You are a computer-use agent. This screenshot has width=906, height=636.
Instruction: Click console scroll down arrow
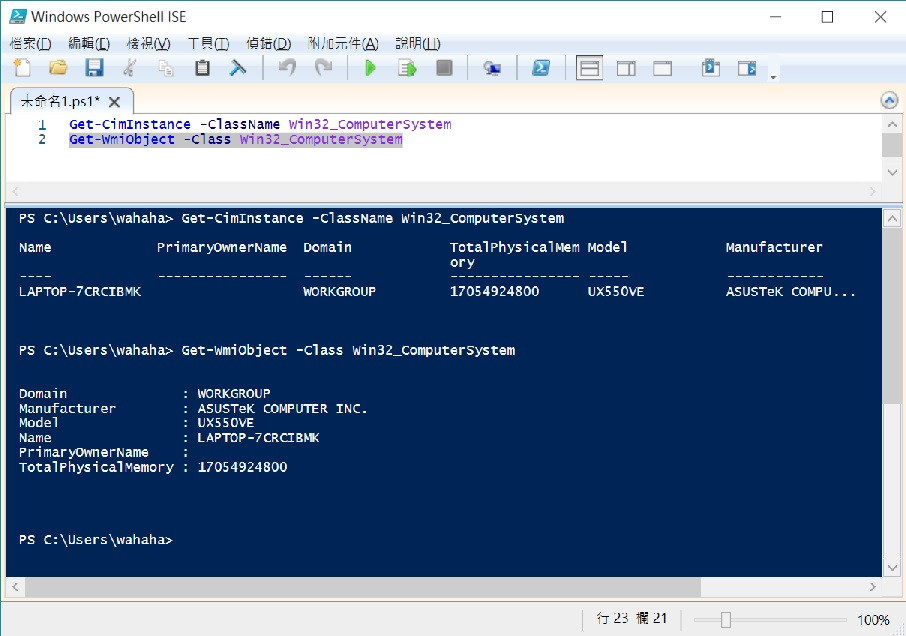coord(892,568)
